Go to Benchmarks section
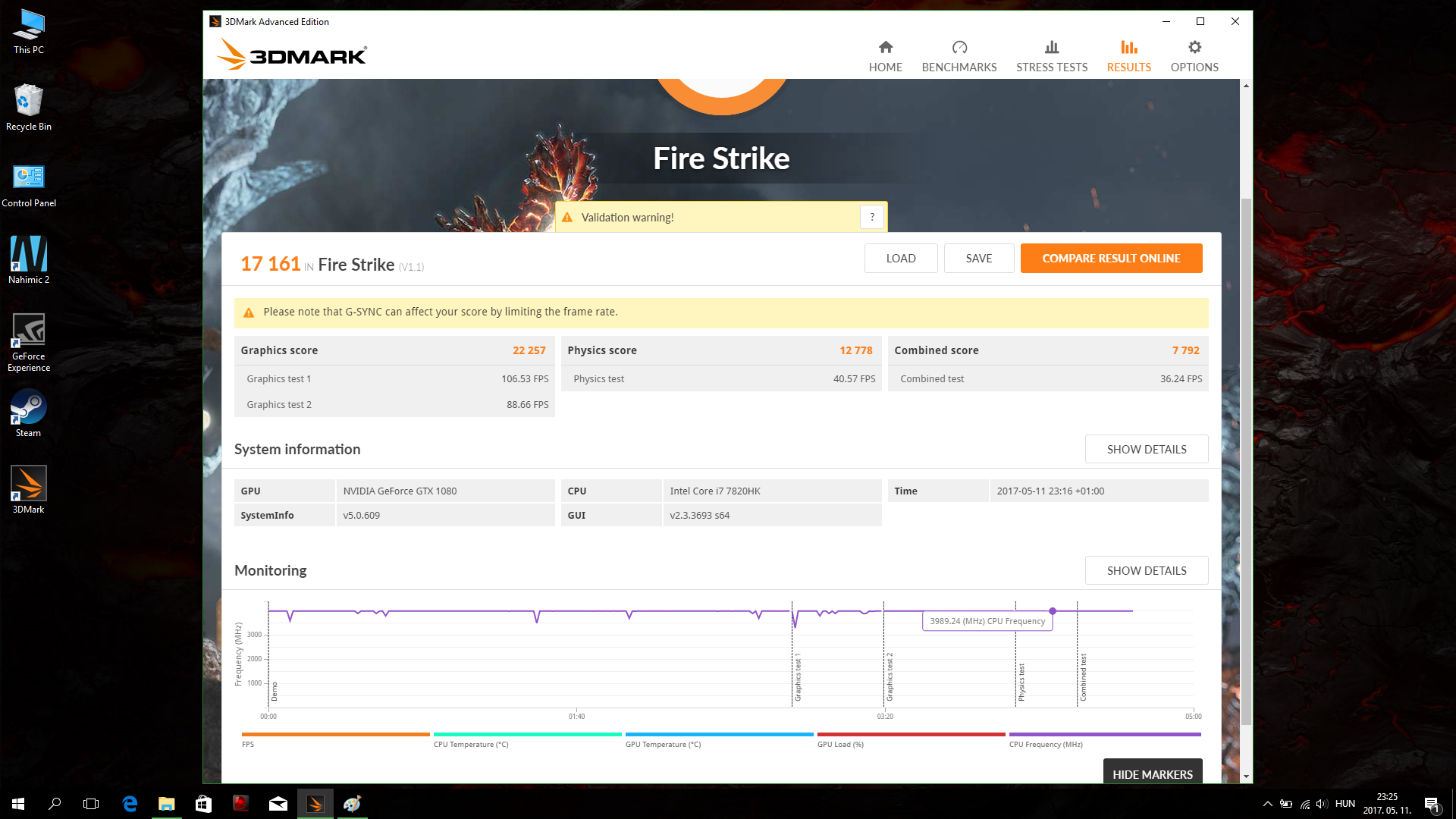Screen dimensions: 1456x819 coord(959,56)
